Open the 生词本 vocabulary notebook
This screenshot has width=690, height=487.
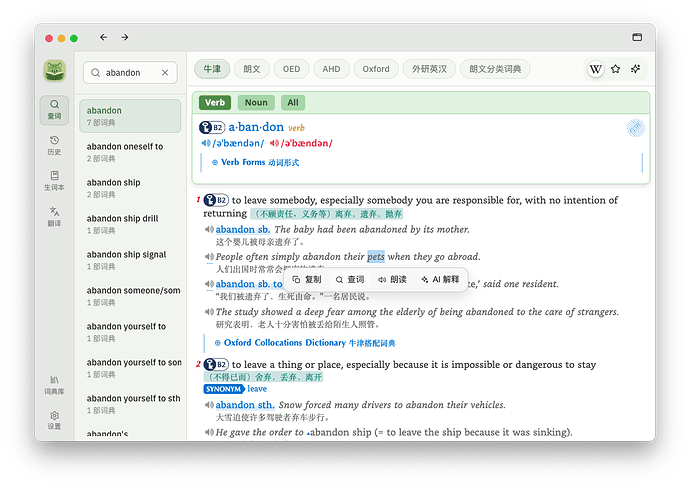point(54,181)
